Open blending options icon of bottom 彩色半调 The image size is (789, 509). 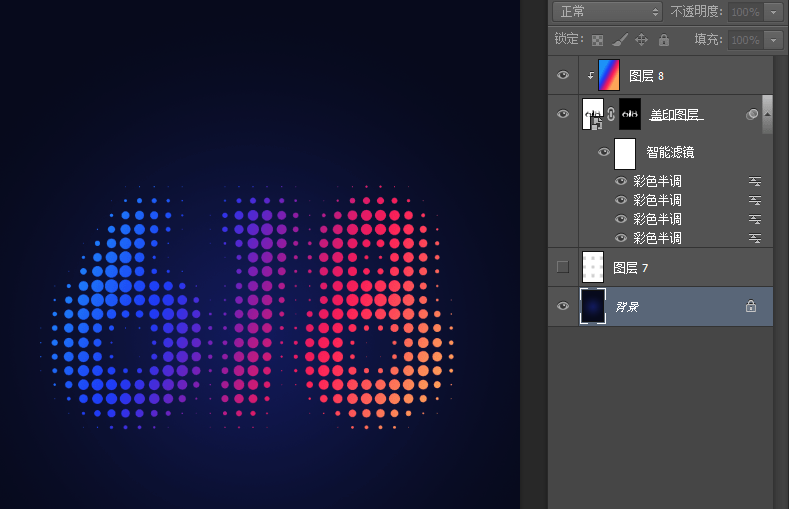tap(755, 238)
